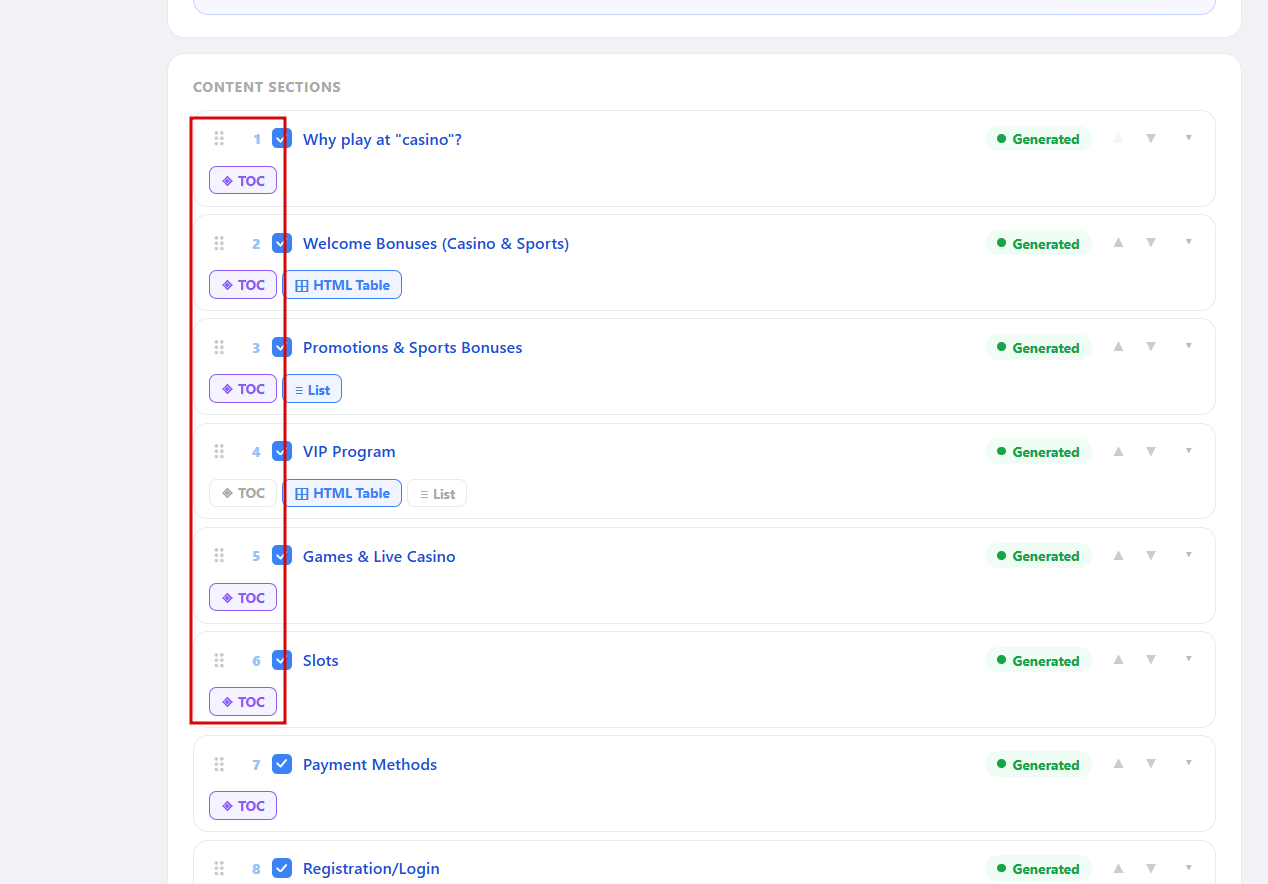Move Welcome Bonuses section down
This screenshot has height=884, width=1268.
[x=1151, y=242]
